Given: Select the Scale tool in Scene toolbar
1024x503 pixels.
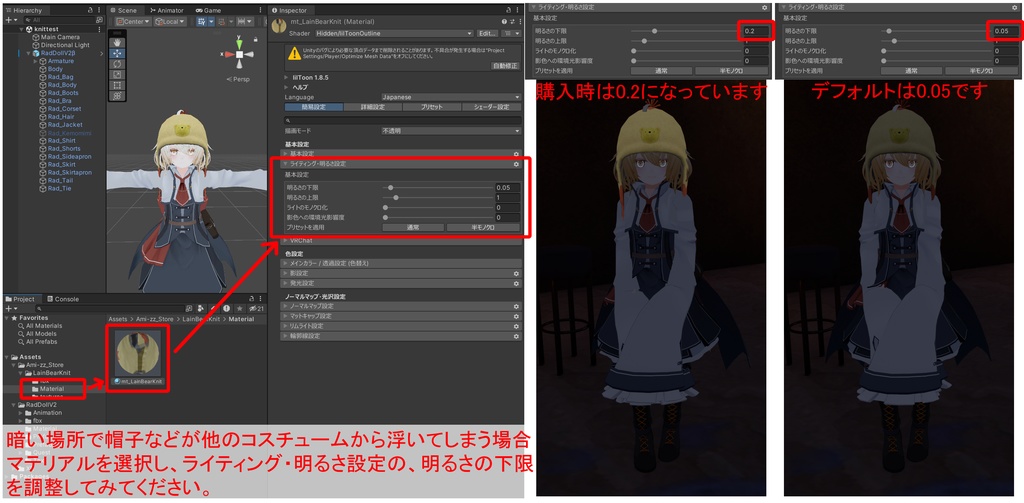Looking at the screenshot, I should pyautogui.click(x=117, y=74).
